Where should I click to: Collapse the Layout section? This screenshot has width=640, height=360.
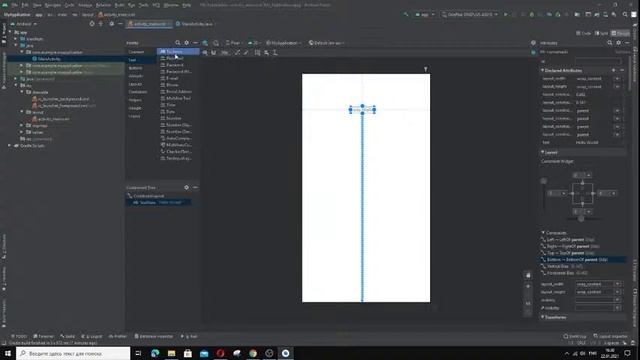click(542, 152)
